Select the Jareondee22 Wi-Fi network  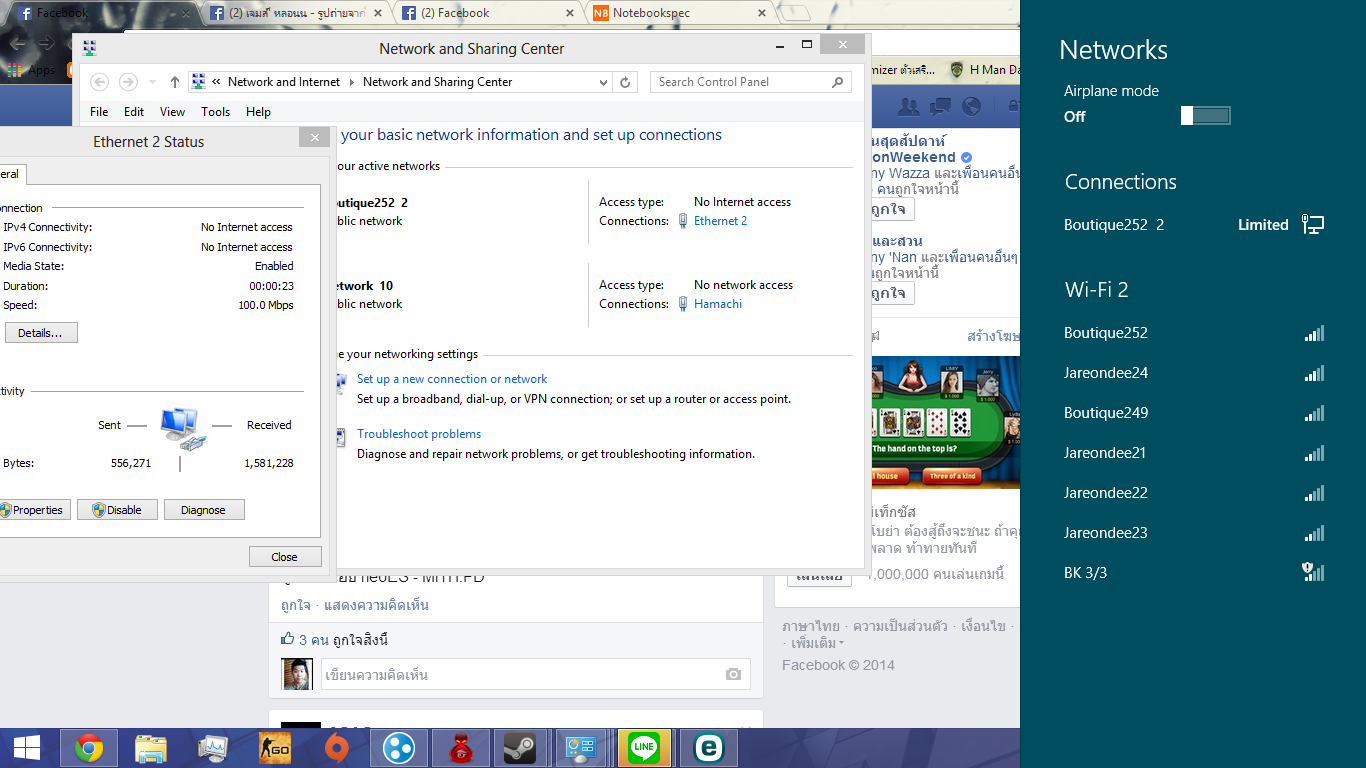pos(1193,493)
